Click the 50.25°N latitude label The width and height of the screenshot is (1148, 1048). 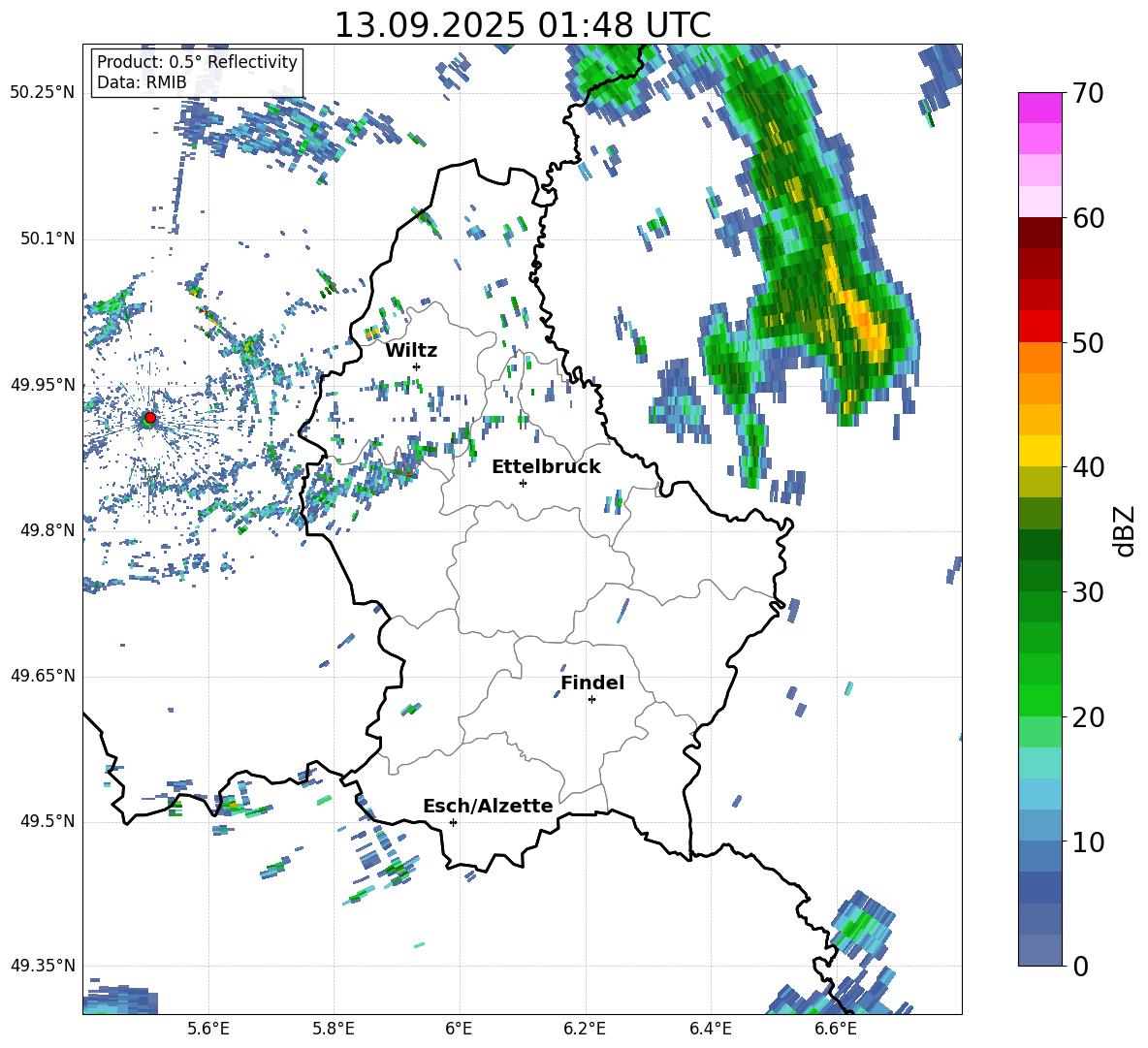point(43,92)
